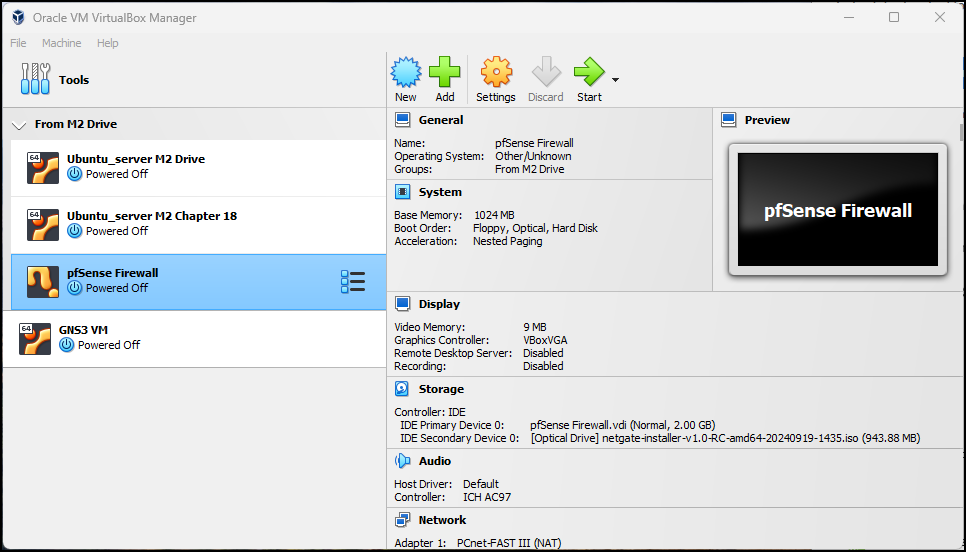The image size is (966, 552).
Task: Select the Ubuntu_server M2 Drive machine
Action: coord(198,168)
